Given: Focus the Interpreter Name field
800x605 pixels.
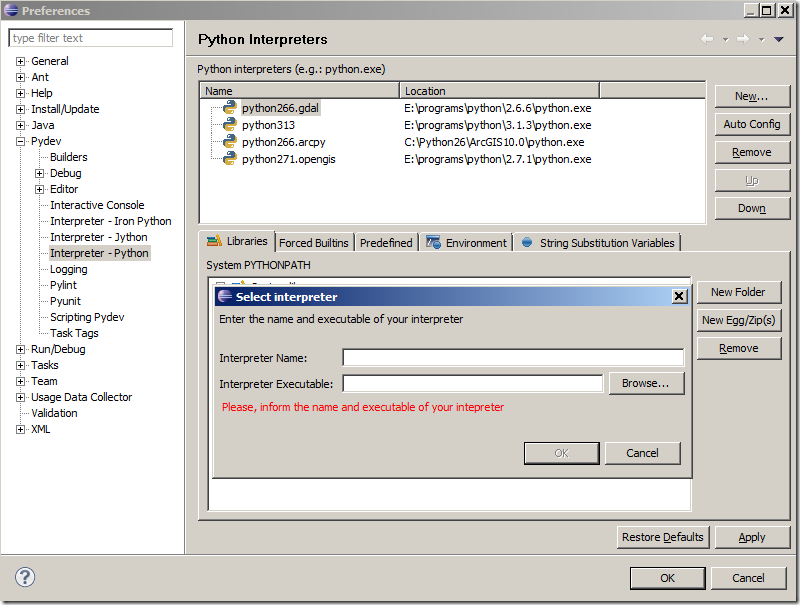Looking at the screenshot, I should pos(513,358).
